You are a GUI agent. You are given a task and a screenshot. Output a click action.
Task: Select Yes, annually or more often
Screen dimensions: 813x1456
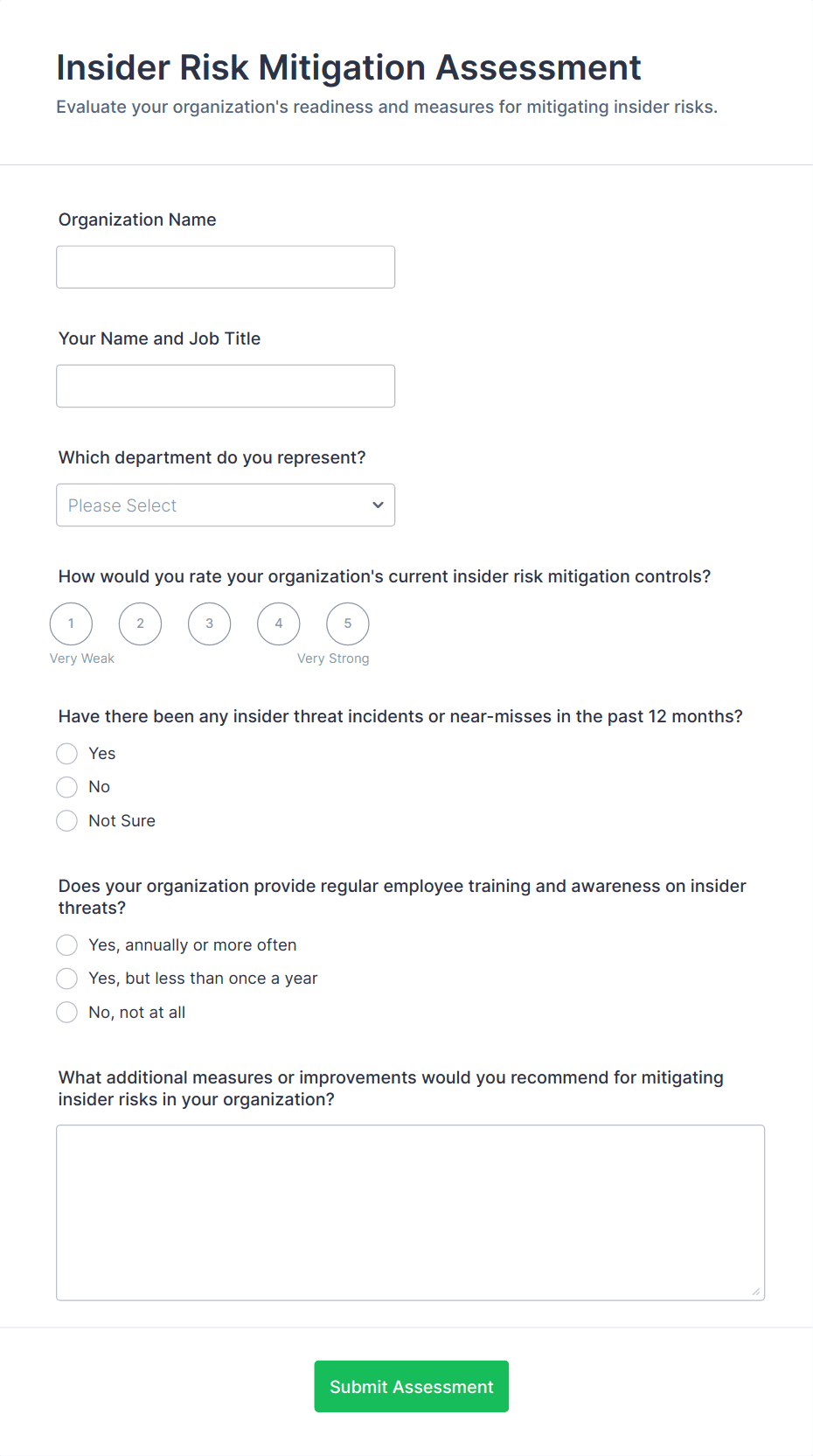point(67,945)
